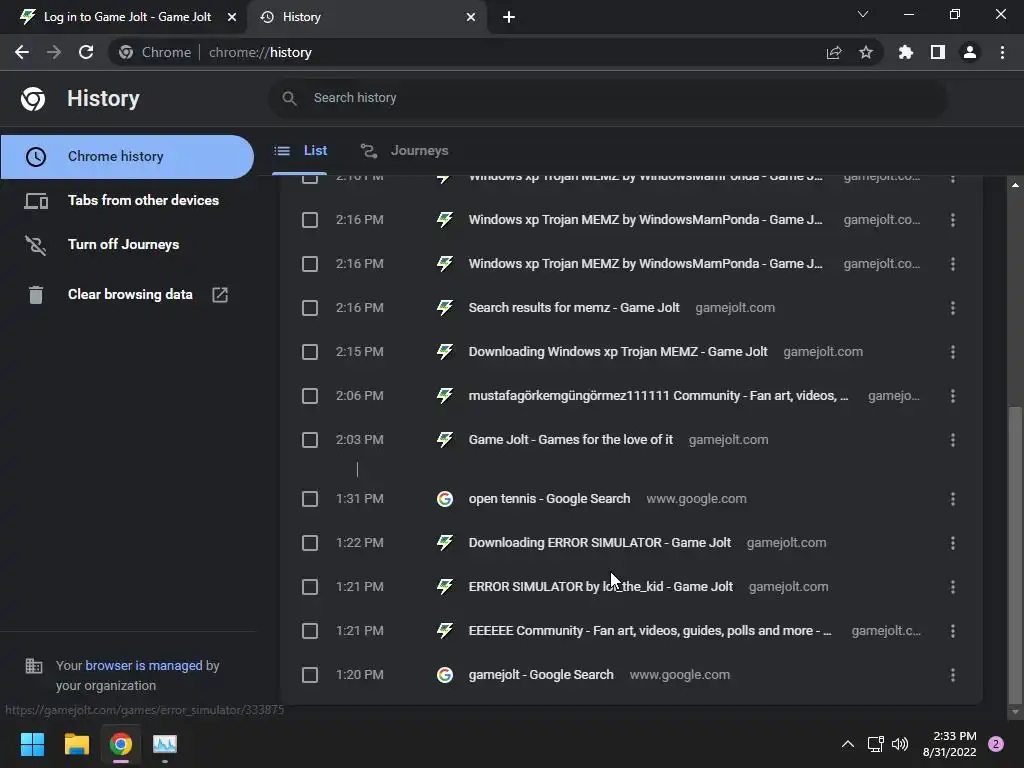Switch to the List tab
This screenshot has height=768, width=1024.
point(300,151)
